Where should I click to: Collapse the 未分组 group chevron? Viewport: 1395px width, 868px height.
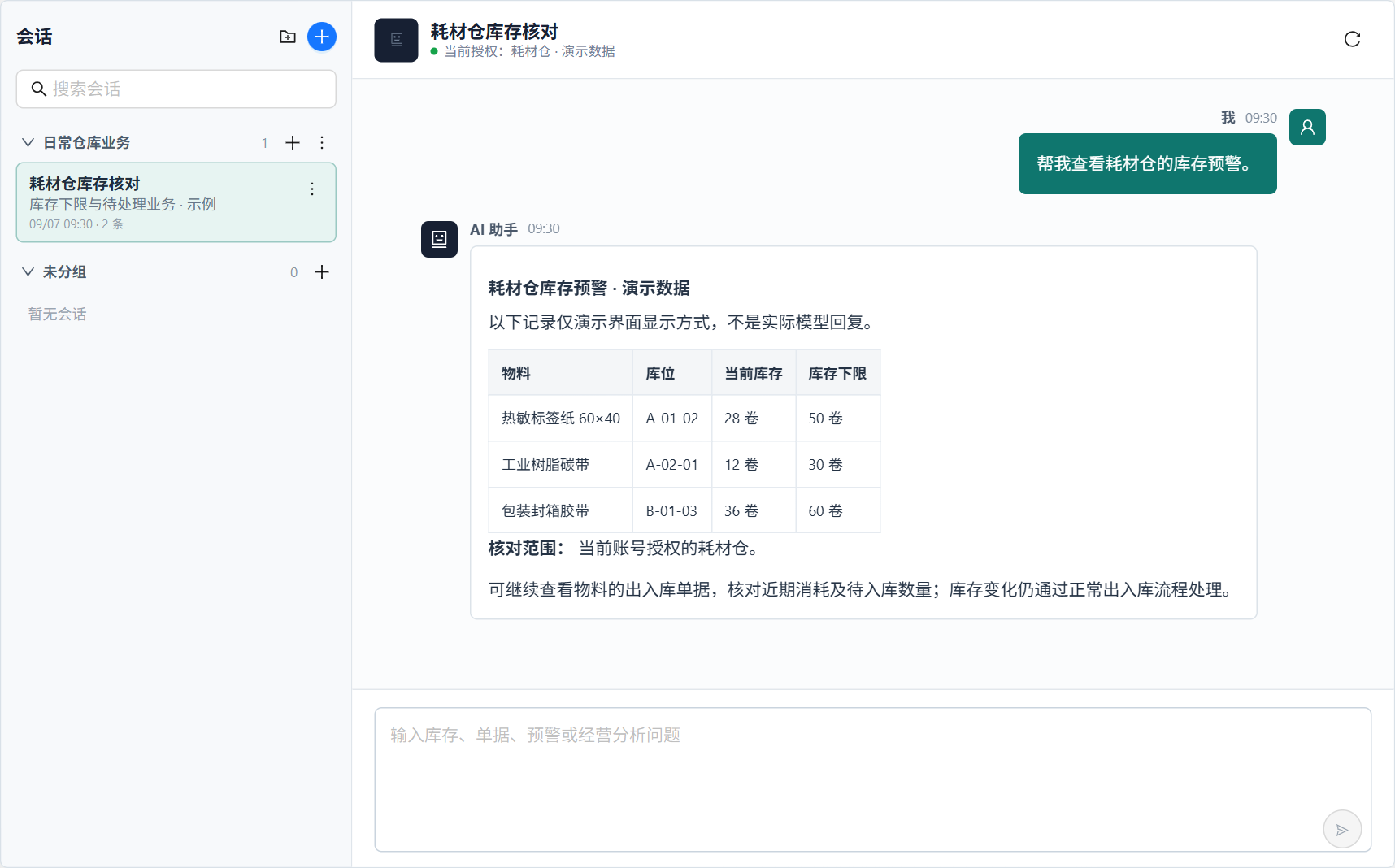click(x=28, y=272)
